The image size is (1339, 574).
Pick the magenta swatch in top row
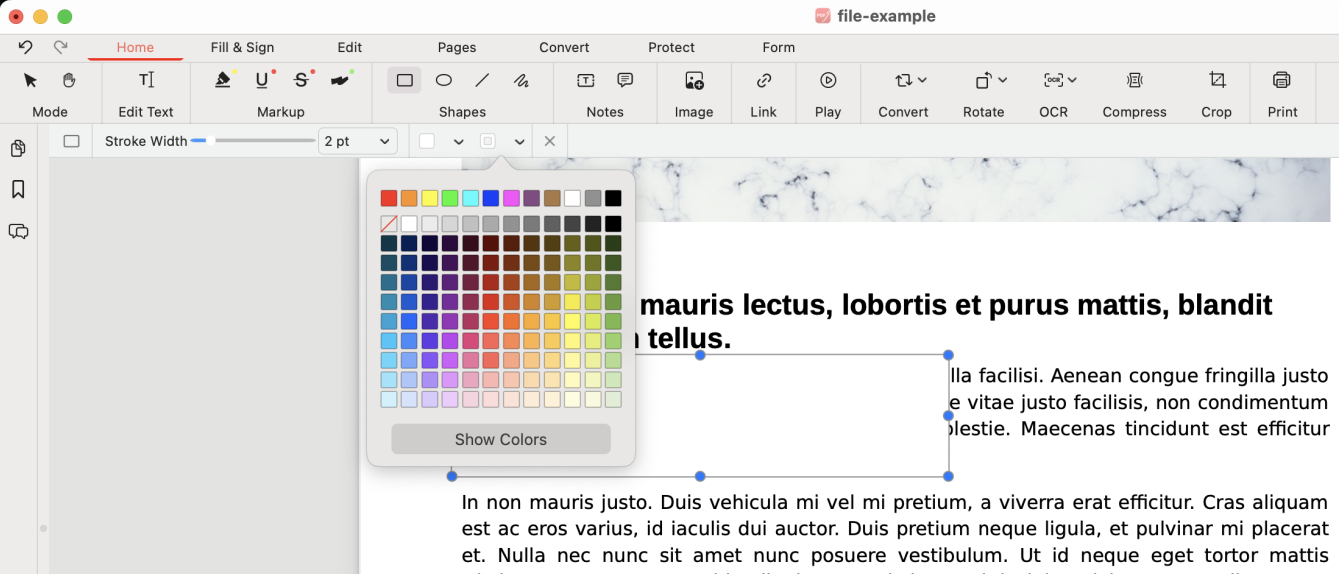pyautogui.click(x=511, y=198)
